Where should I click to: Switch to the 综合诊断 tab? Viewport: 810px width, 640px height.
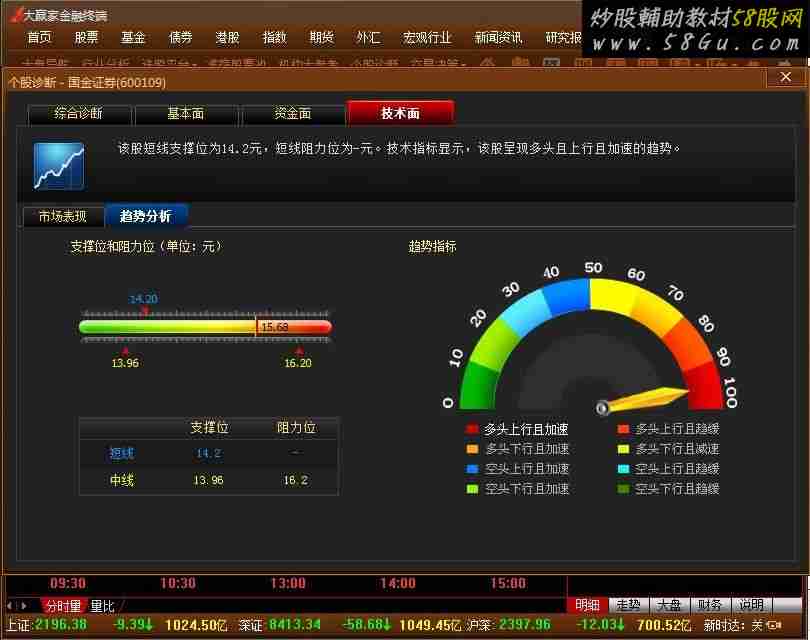click(80, 114)
